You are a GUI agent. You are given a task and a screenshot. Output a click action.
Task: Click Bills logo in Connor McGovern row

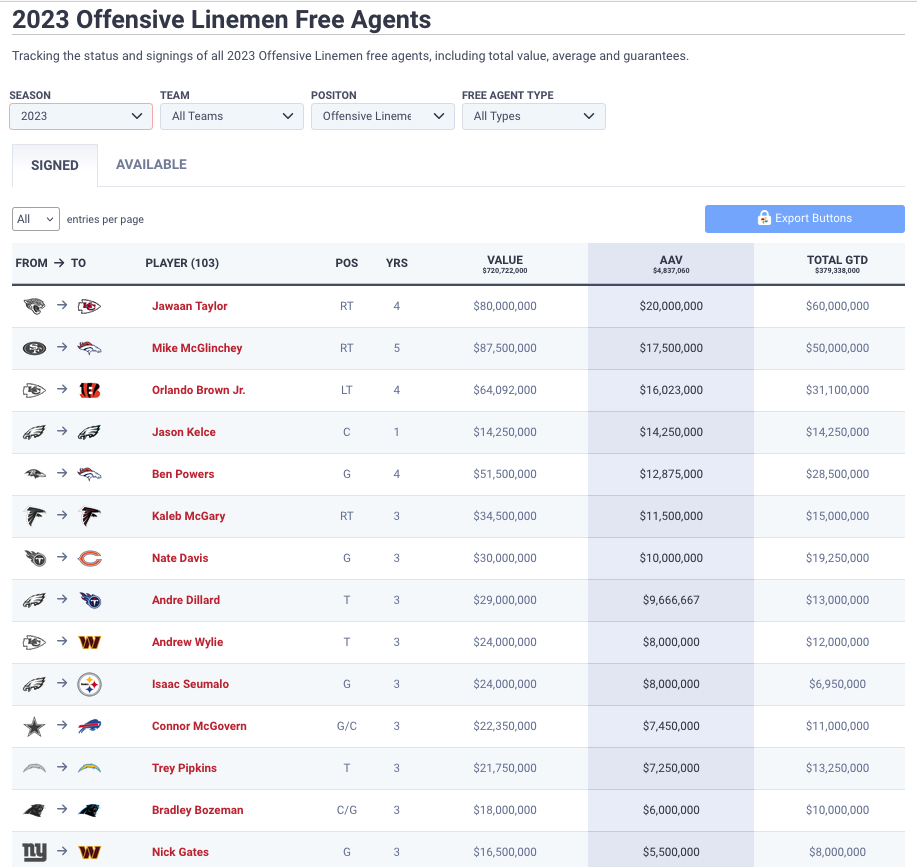[89, 726]
